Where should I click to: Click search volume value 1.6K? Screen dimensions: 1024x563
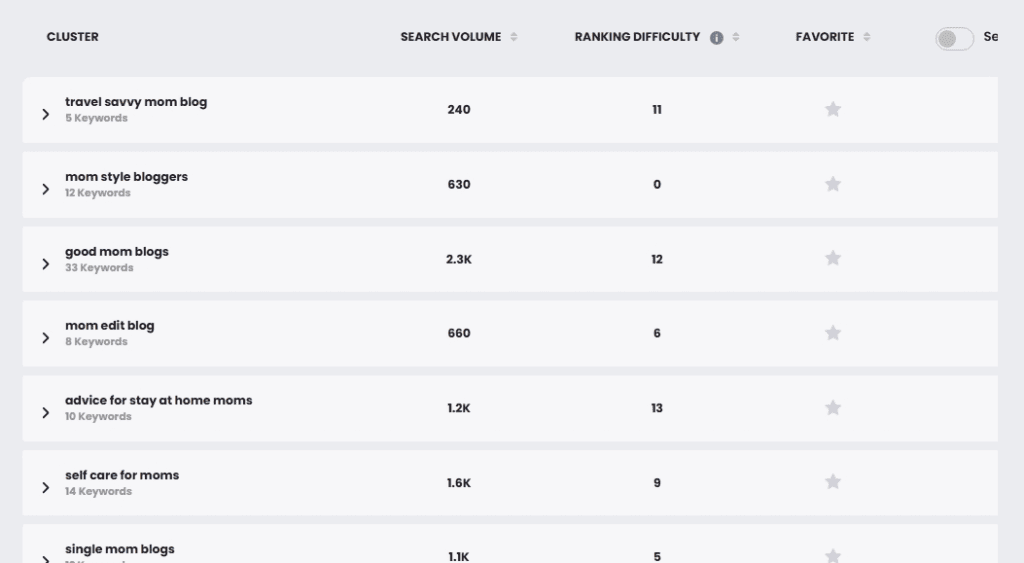point(459,483)
